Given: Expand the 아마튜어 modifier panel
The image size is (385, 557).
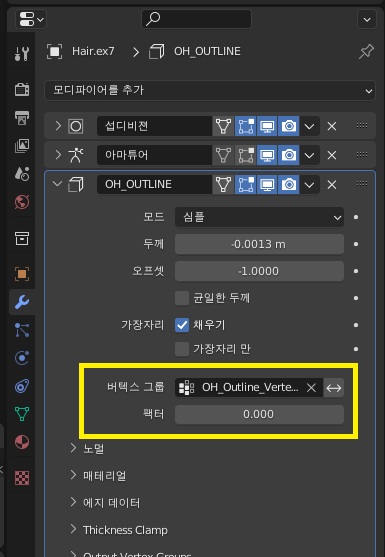Looking at the screenshot, I should click(x=58, y=155).
